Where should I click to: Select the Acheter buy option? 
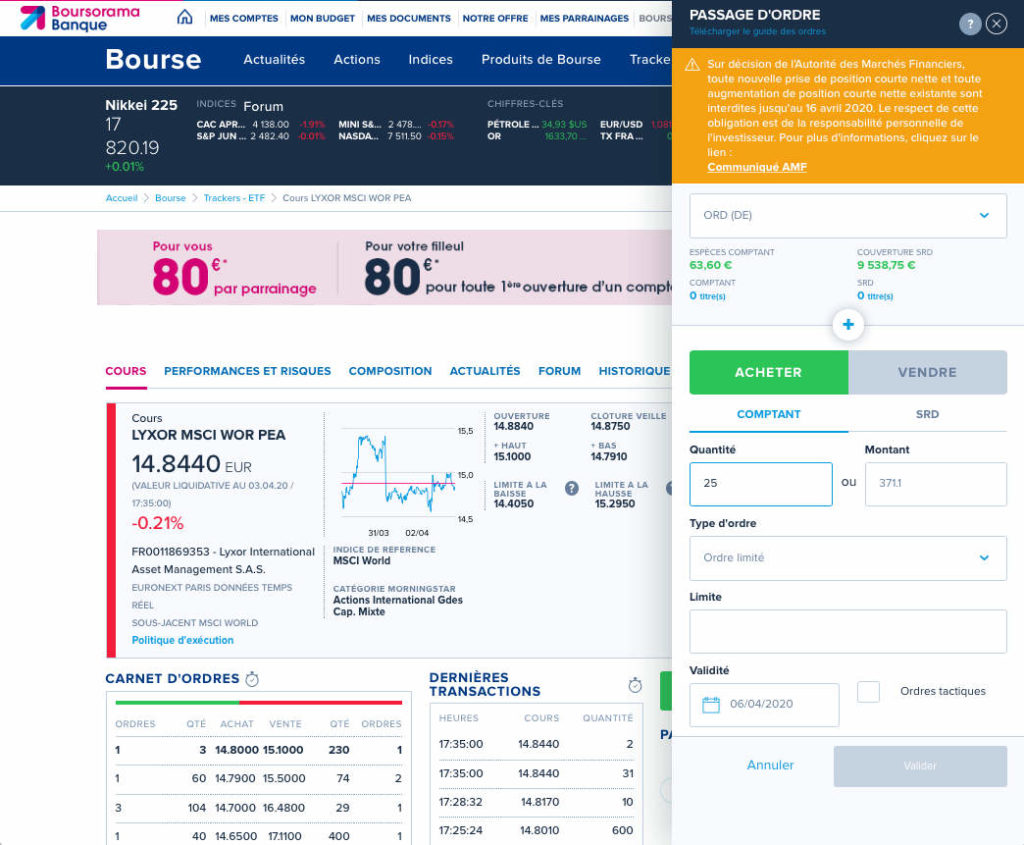tap(769, 372)
